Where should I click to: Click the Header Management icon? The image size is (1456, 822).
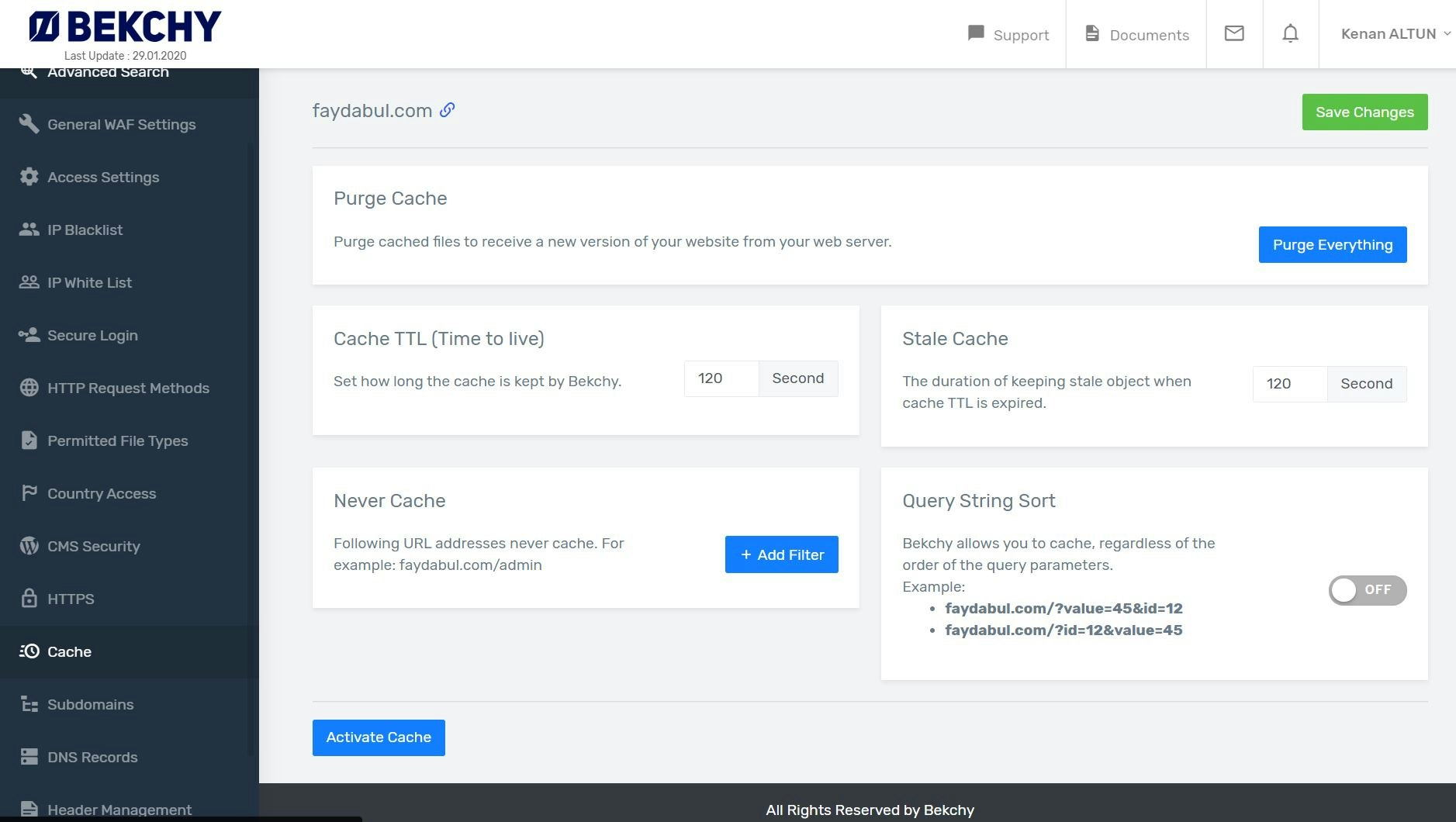click(x=29, y=809)
